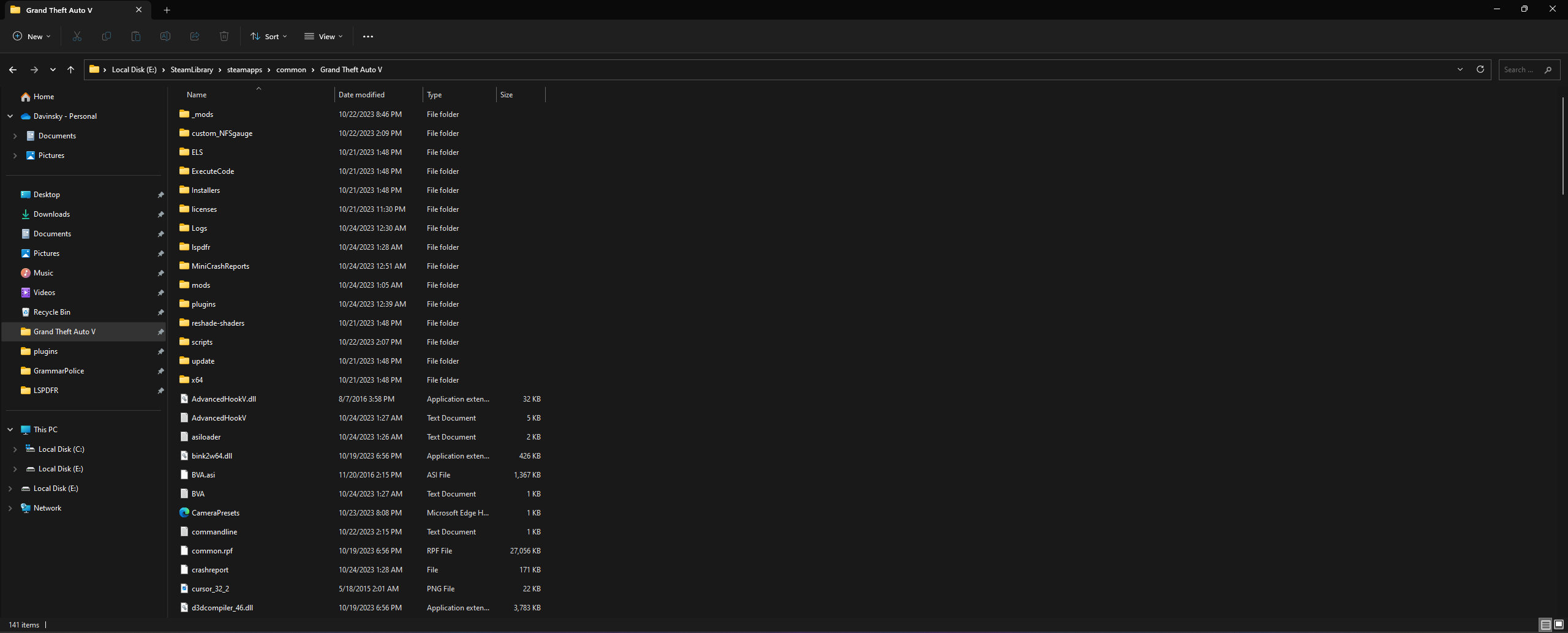This screenshot has width=1568, height=633.
Task: Expand the OneDrive Documents node
Action: (x=15, y=136)
